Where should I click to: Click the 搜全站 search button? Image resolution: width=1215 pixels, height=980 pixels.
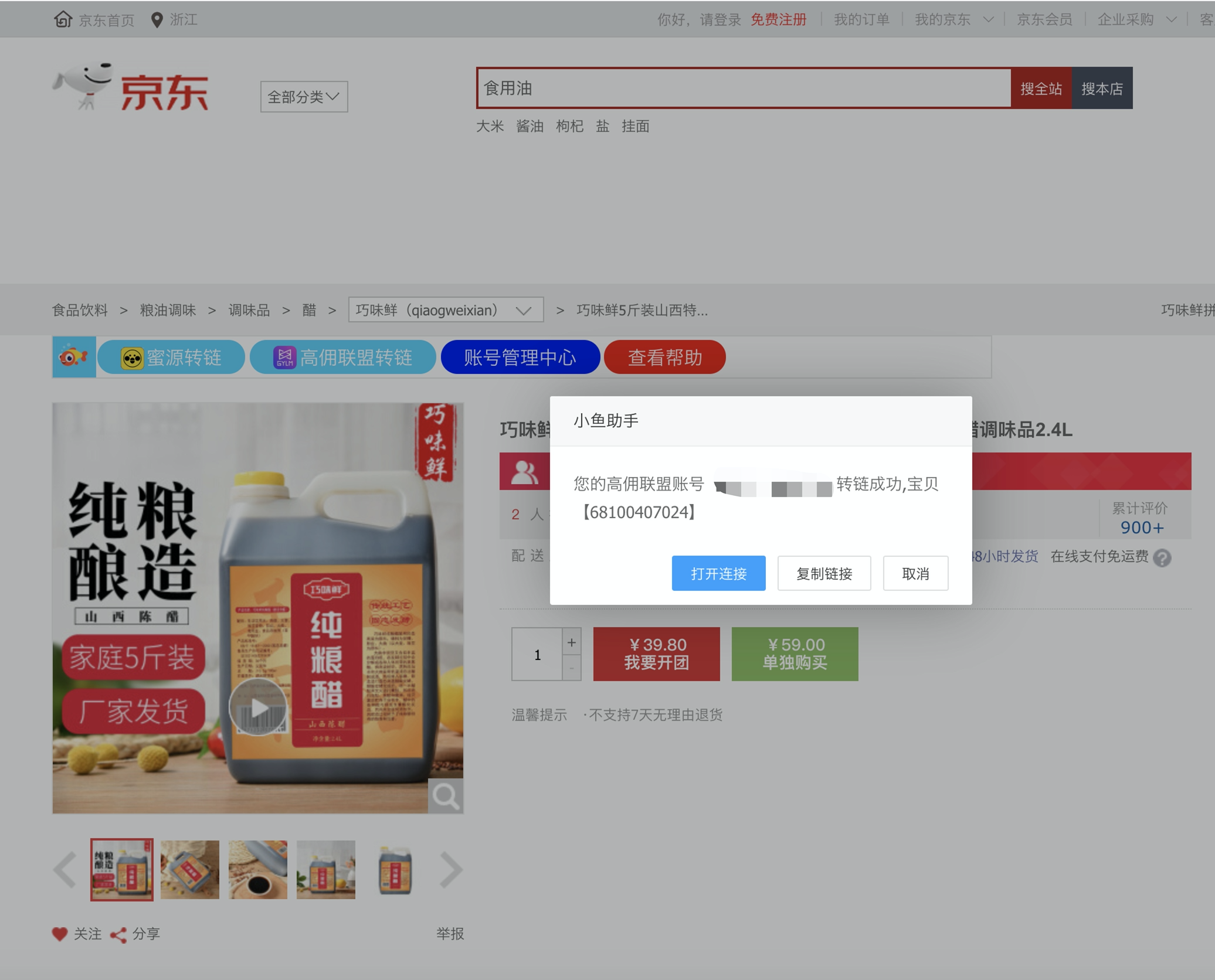[1041, 88]
